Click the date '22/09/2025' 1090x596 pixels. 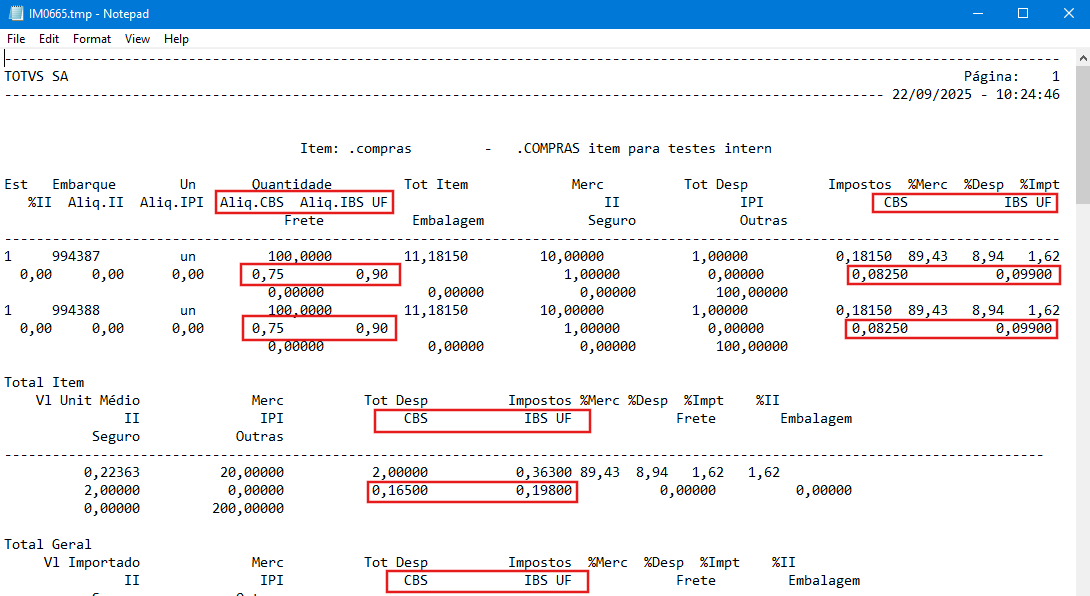[x=932, y=95]
